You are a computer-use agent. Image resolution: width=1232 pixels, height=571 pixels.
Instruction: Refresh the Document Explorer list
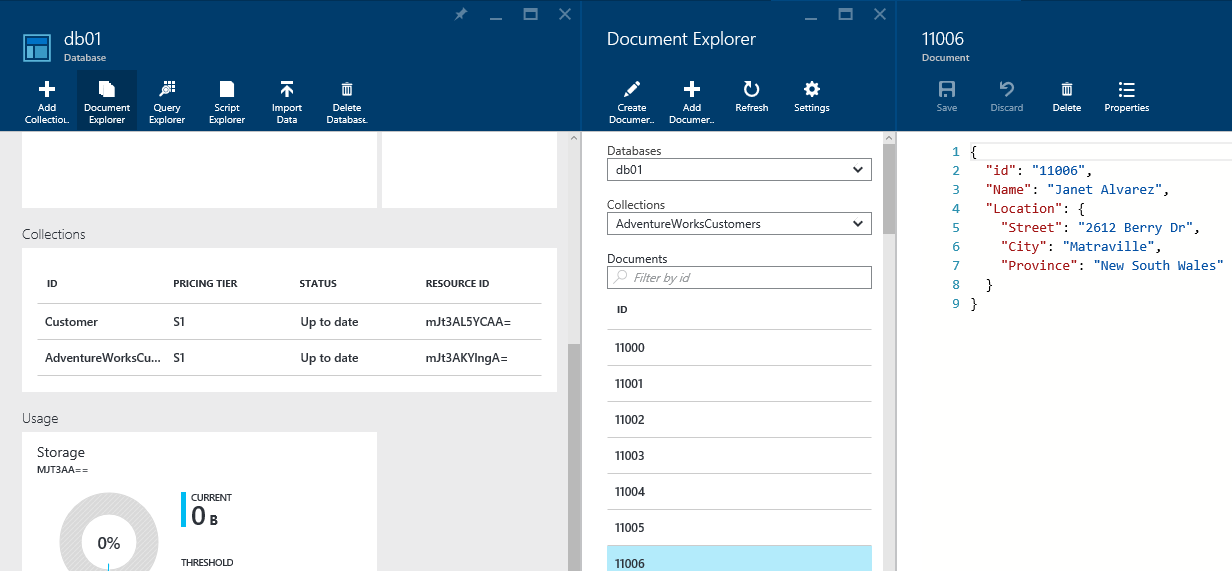coord(752,97)
